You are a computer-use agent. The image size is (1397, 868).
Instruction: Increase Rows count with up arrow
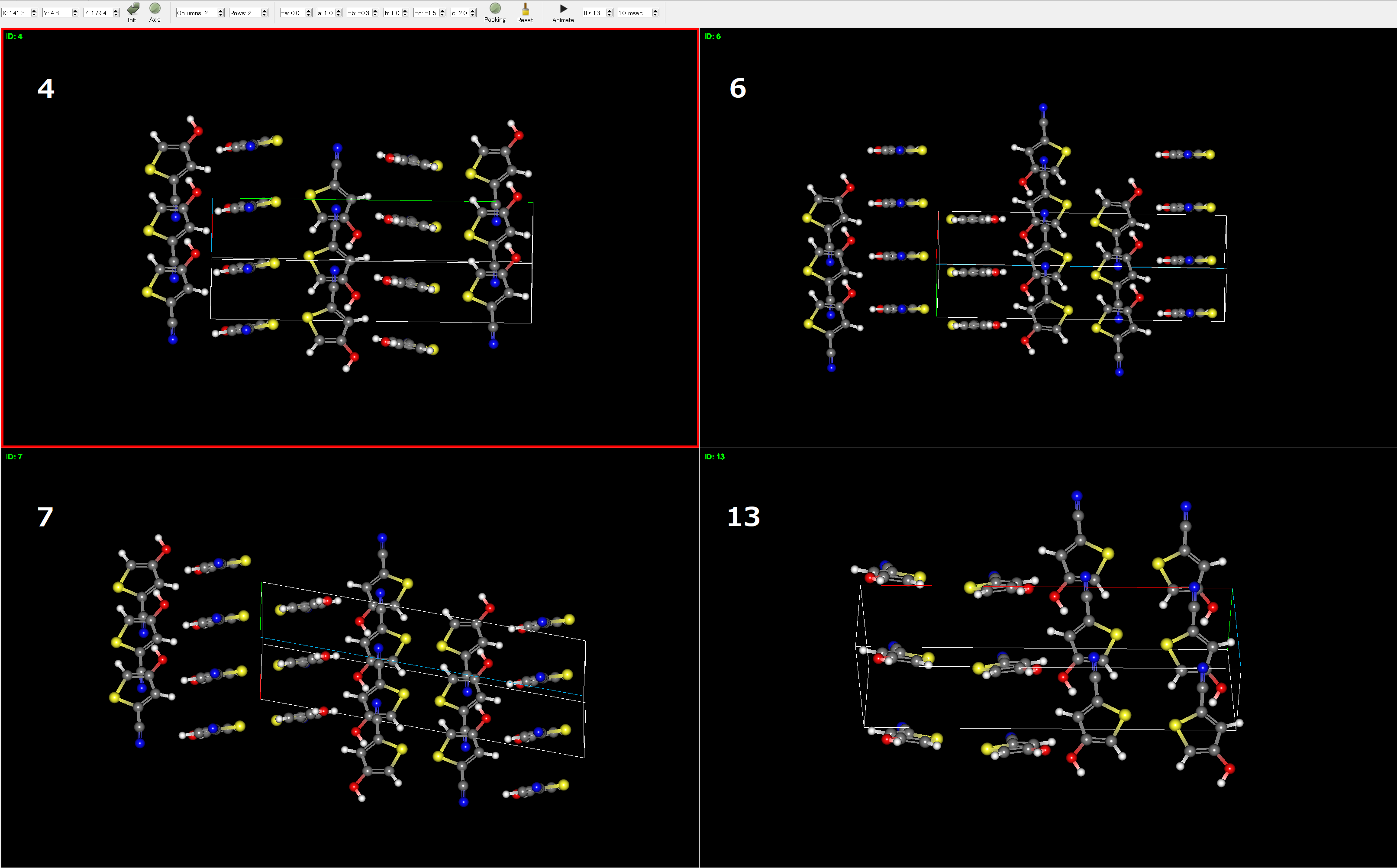[265, 11]
